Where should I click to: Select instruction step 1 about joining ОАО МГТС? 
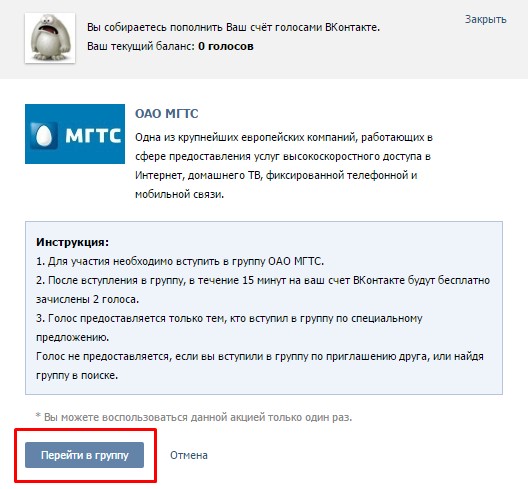click(180, 261)
